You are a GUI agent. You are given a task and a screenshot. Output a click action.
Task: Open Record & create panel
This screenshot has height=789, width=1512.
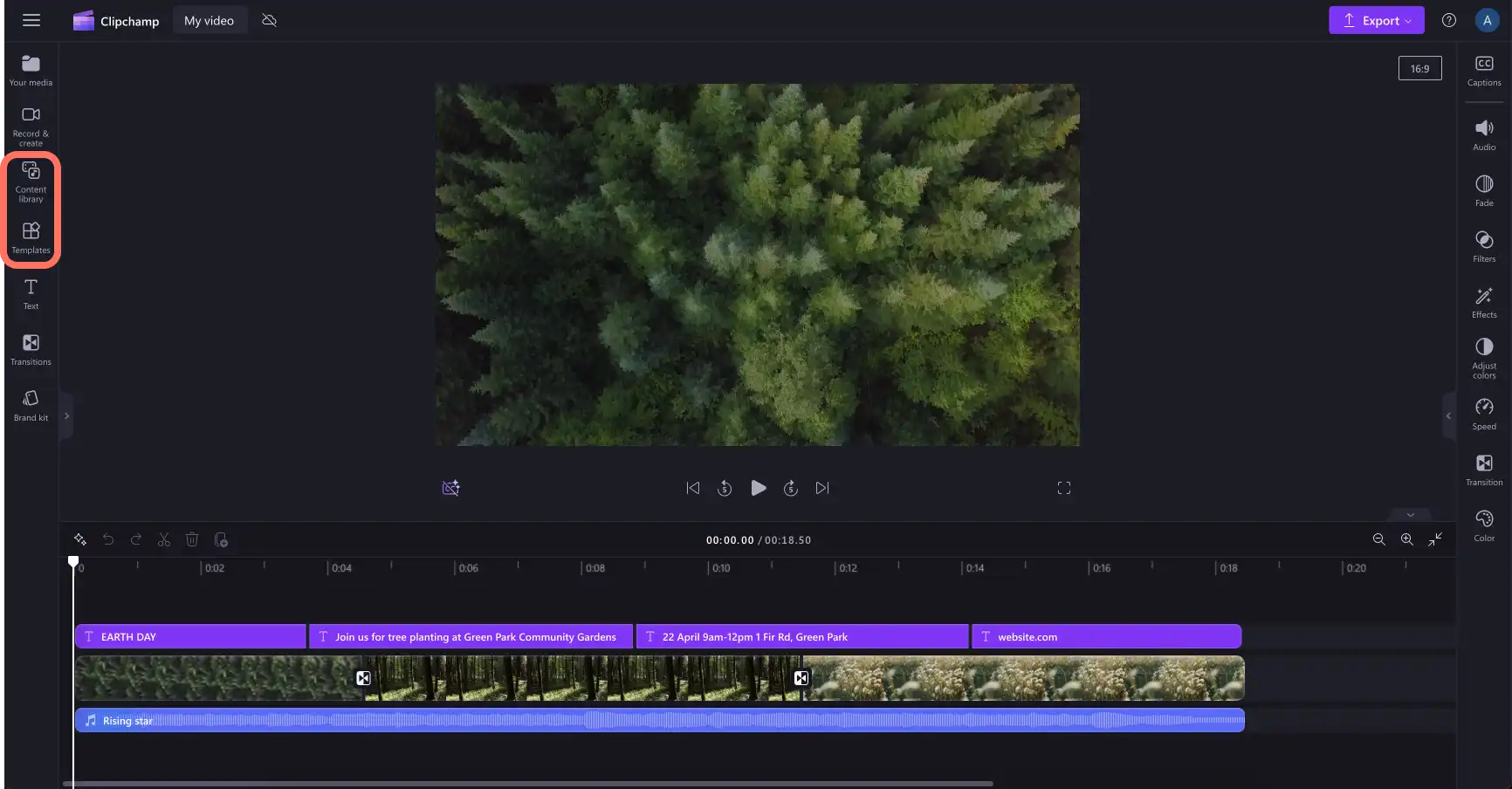(31, 127)
